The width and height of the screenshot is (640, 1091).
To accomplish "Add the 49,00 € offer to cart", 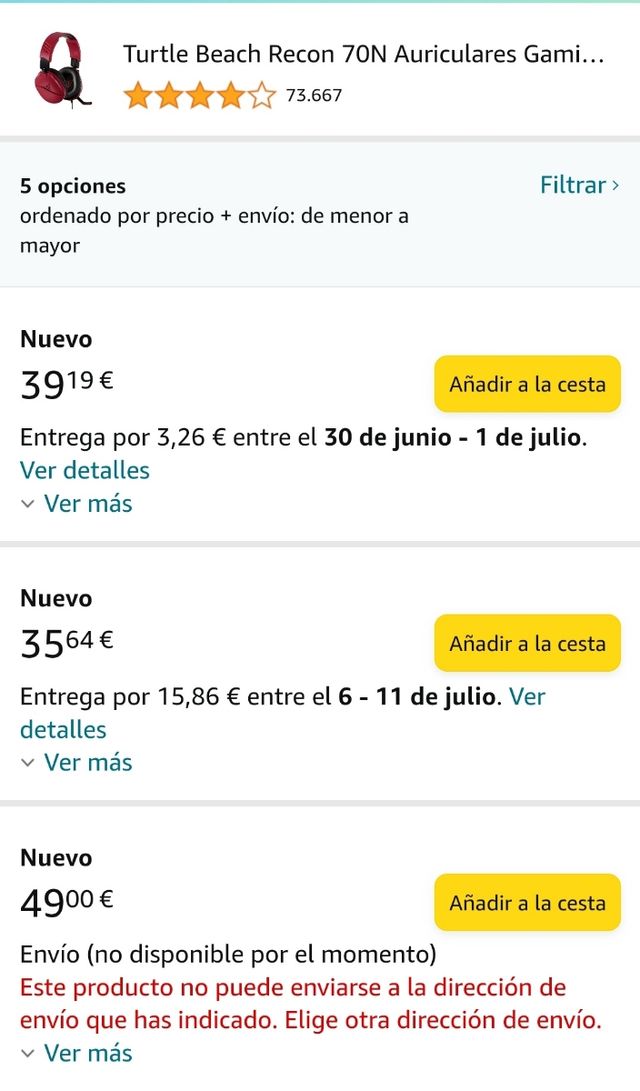I will click(527, 902).
